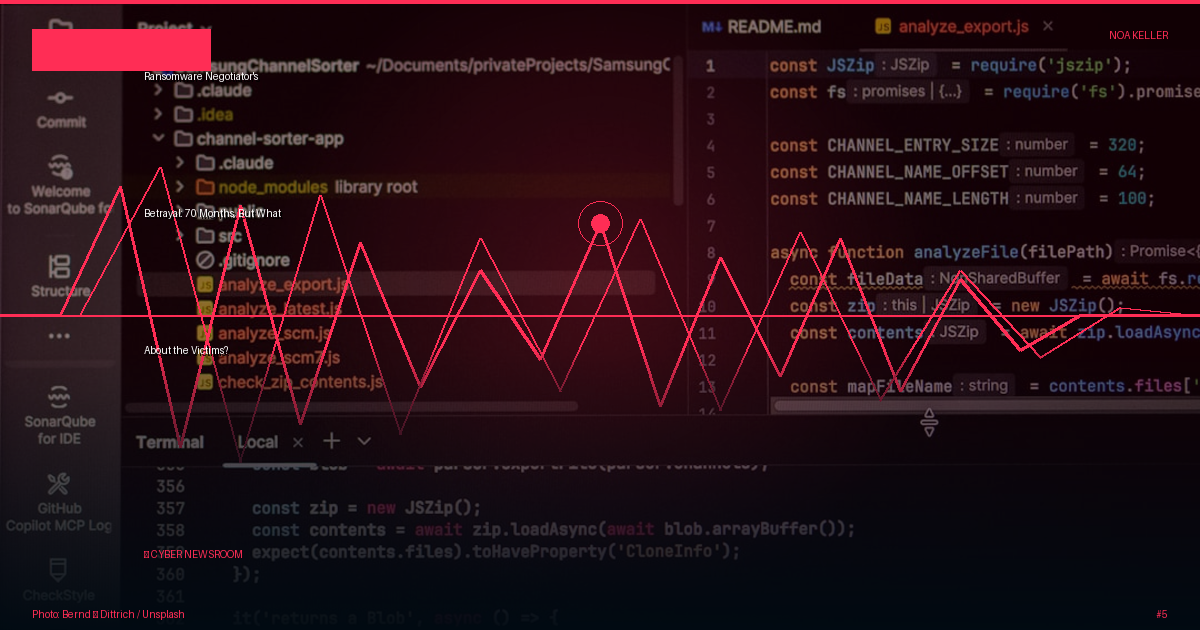Open analyze_export.js in the project tree
Viewport: 1200px width, 630px height.
[x=273, y=285]
